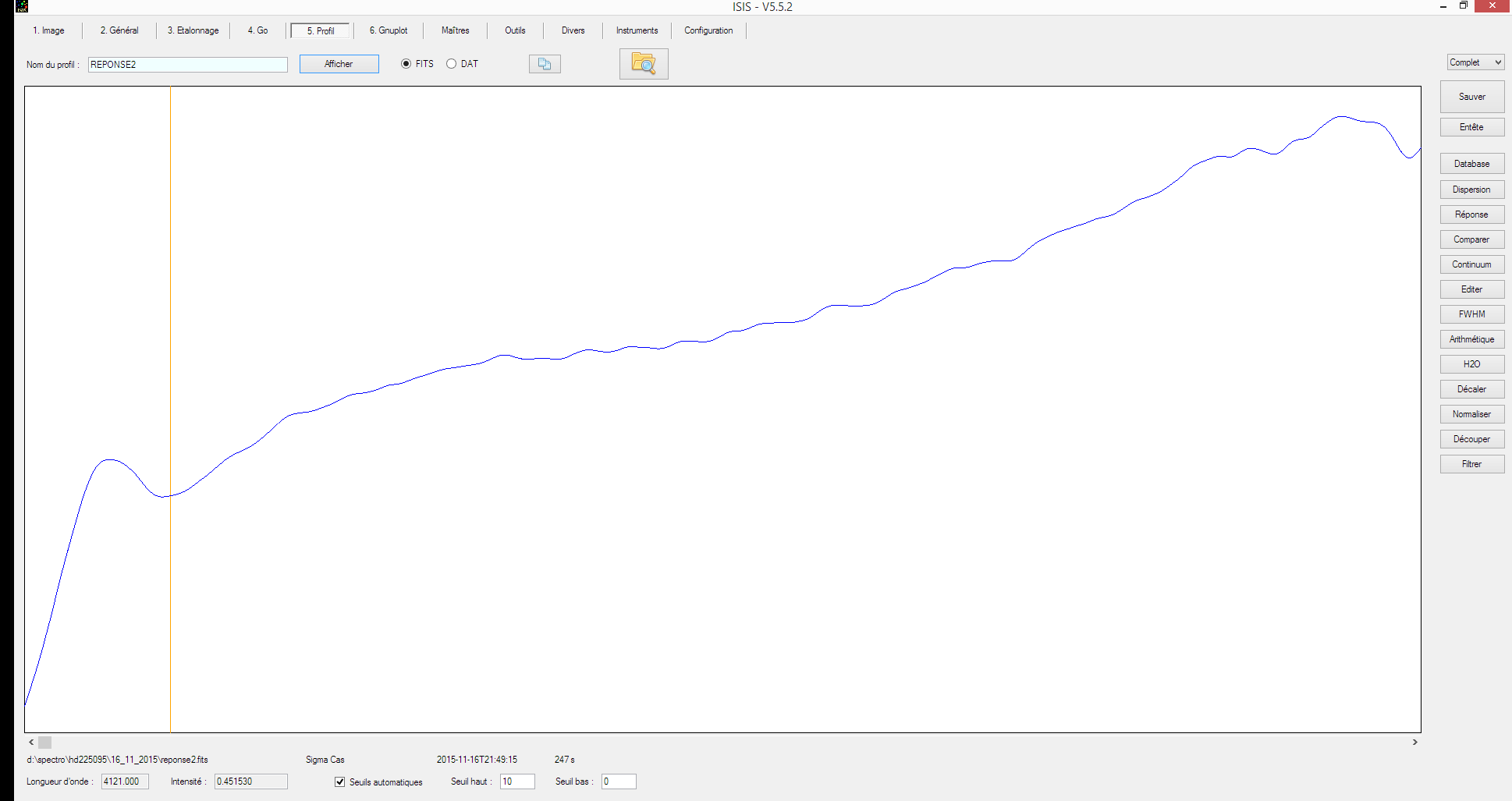
Task: Open the Instruments tab
Action: (637, 30)
